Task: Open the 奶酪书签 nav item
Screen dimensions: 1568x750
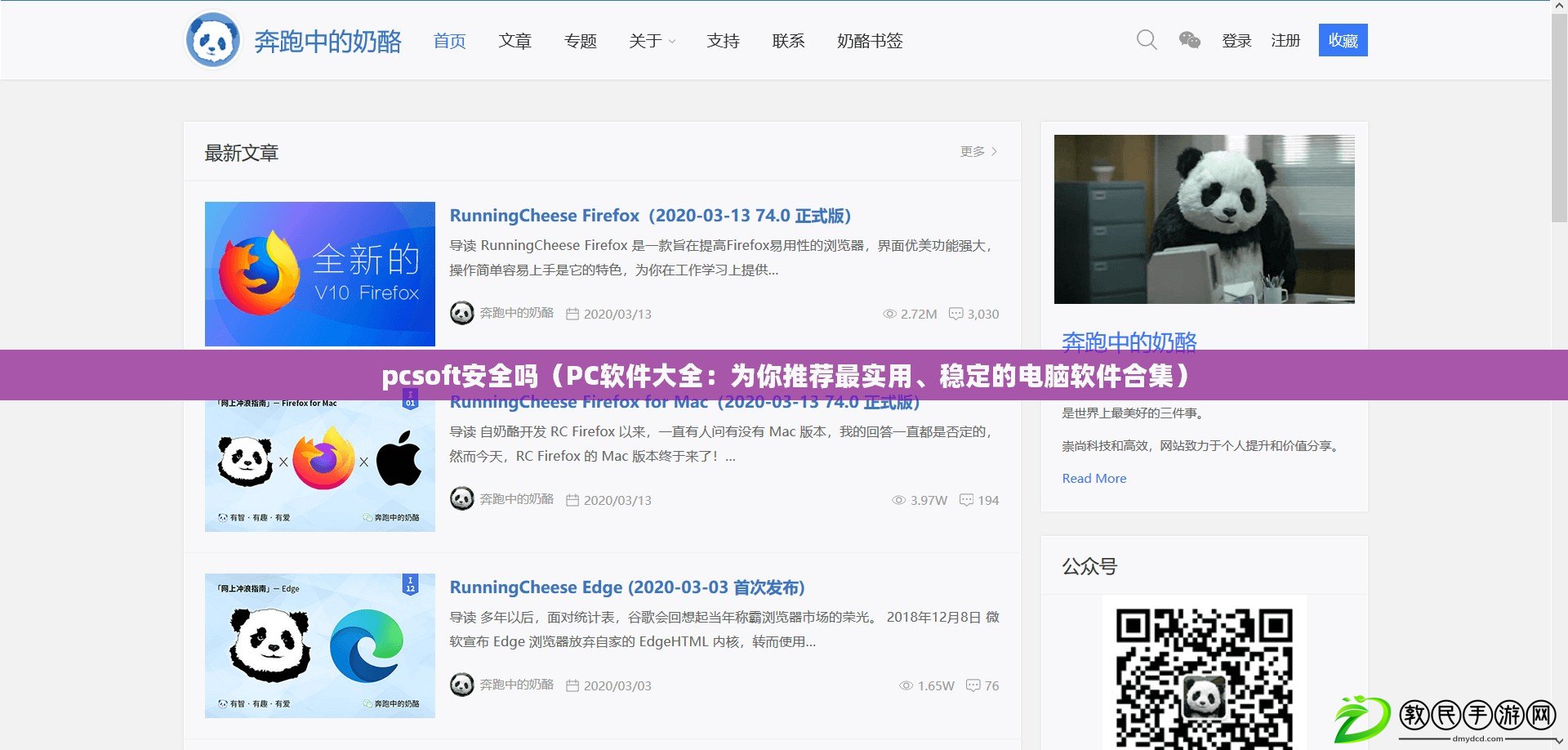Action: 870,41
